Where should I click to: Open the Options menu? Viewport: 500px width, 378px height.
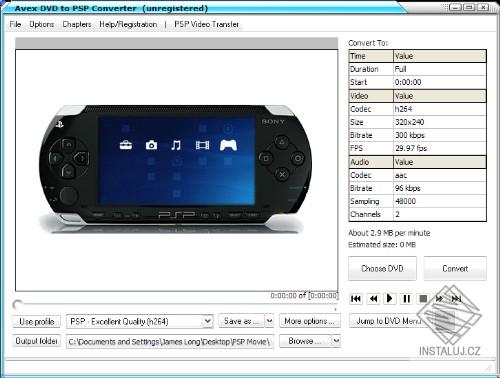click(42, 24)
